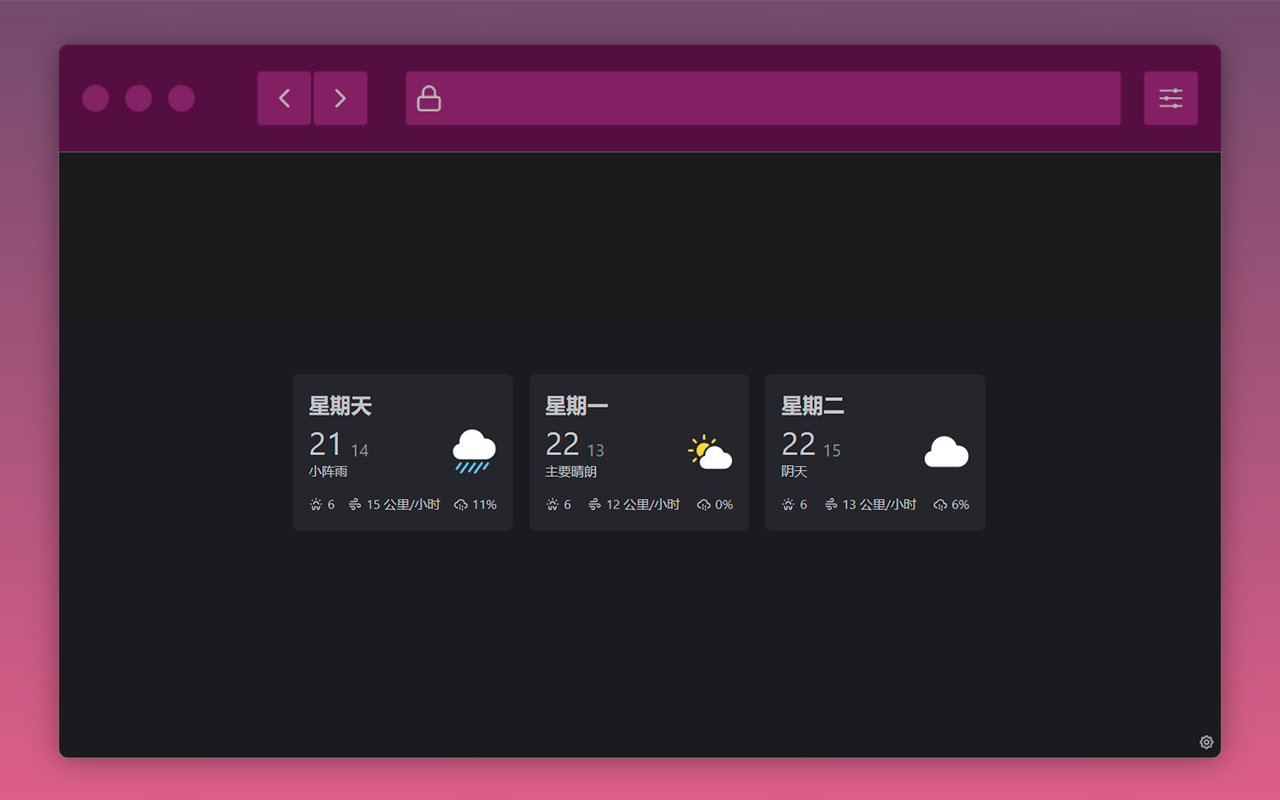Click the 阴天 condition text

click(794, 472)
